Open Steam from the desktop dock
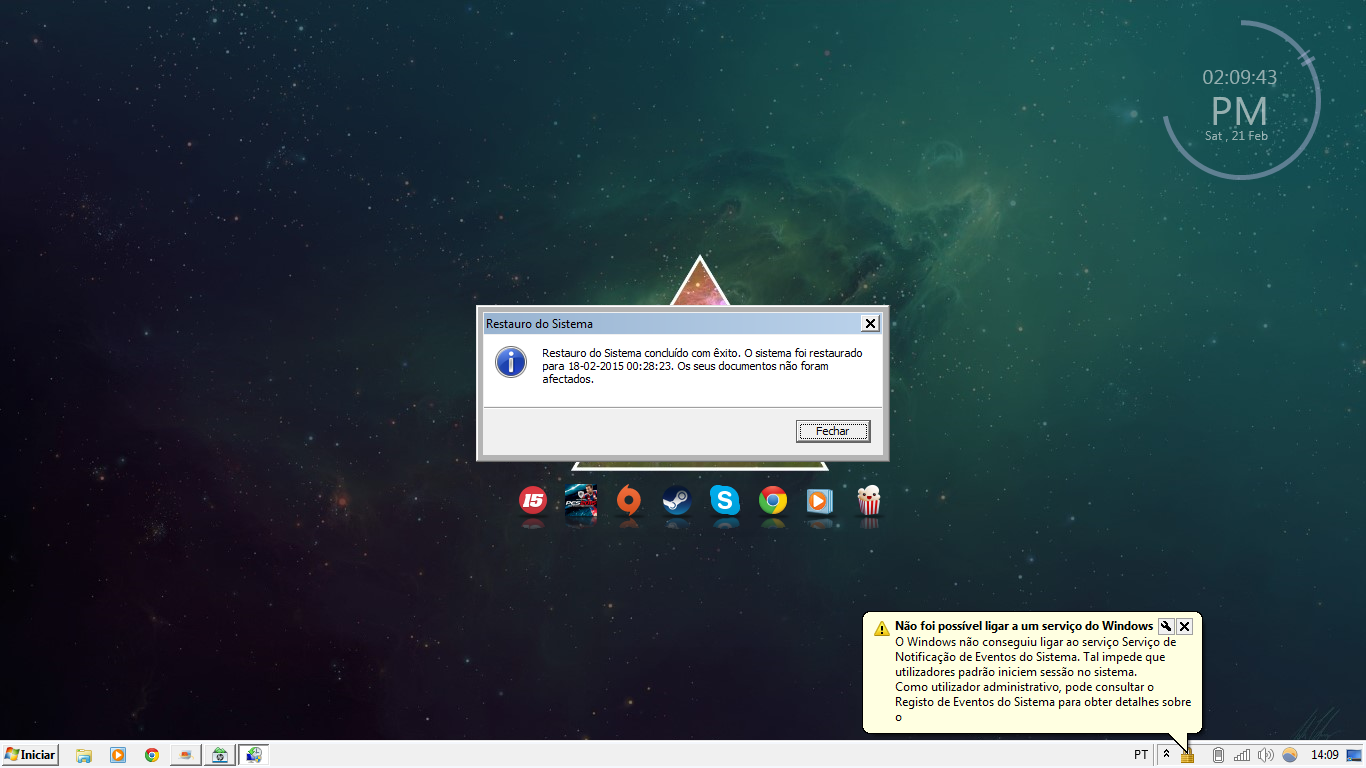This screenshot has width=1366, height=768. click(677, 500)
